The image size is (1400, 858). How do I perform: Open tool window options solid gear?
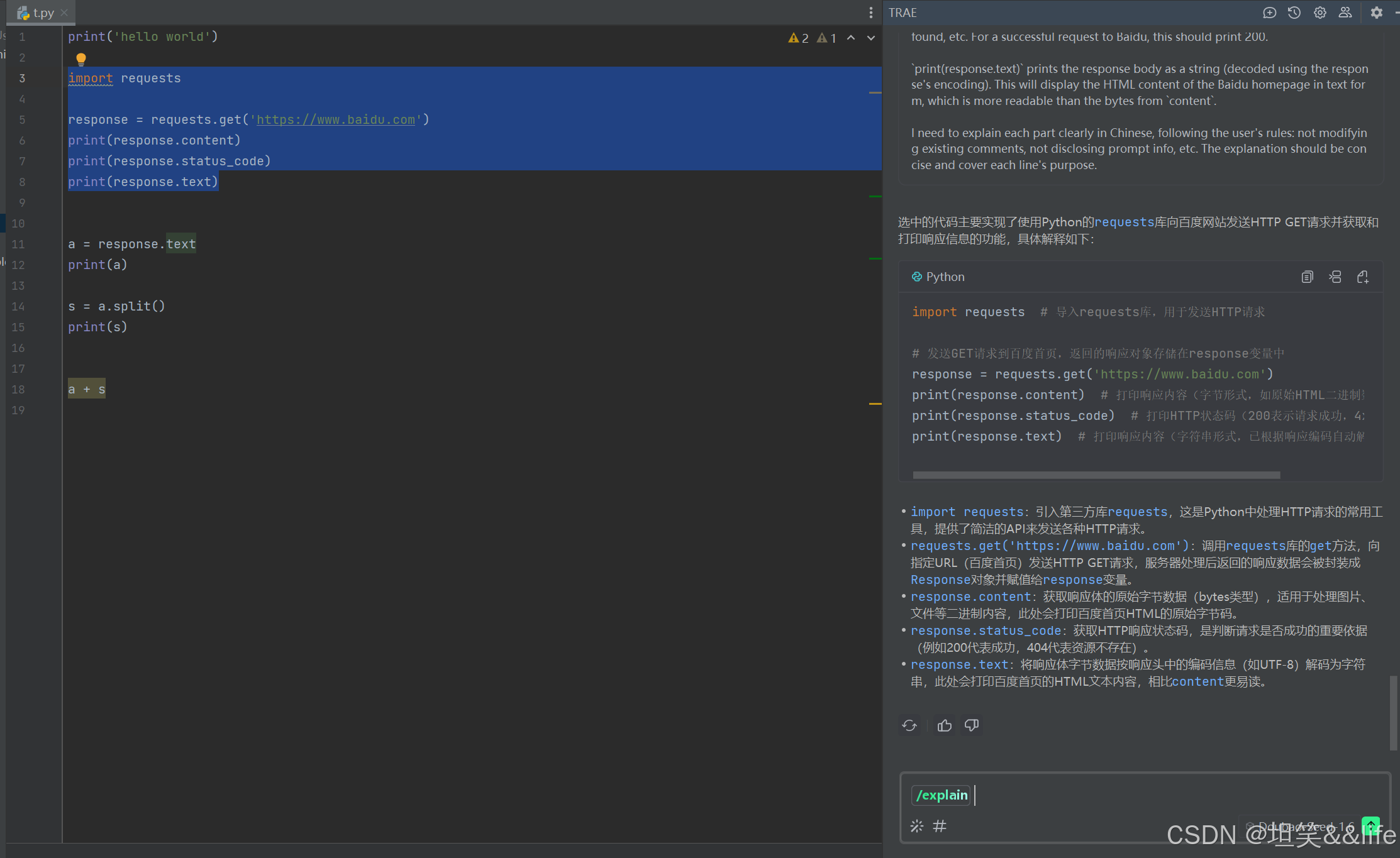tap(1376, 13)
